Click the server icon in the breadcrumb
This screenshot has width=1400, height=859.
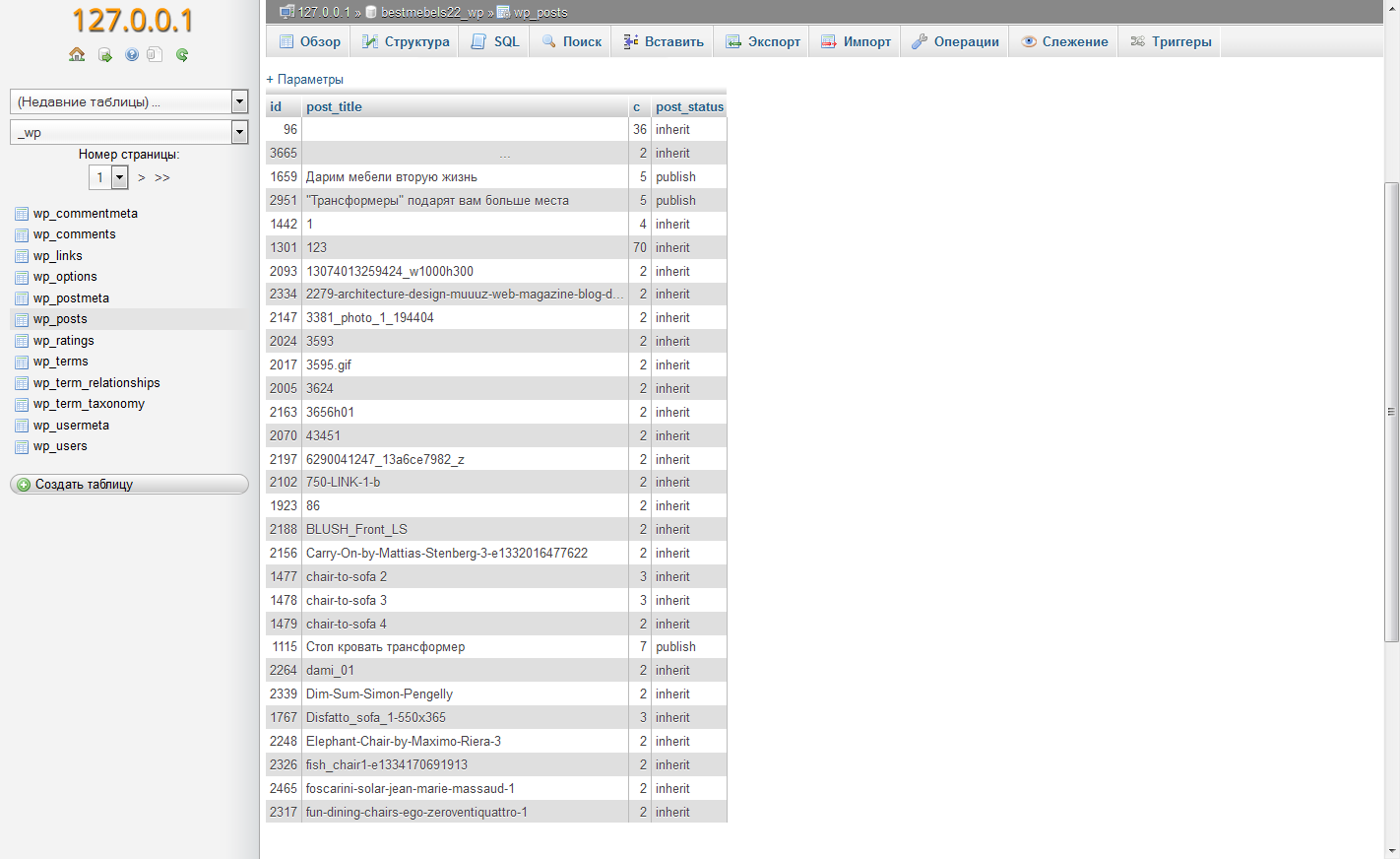[286, 12]
